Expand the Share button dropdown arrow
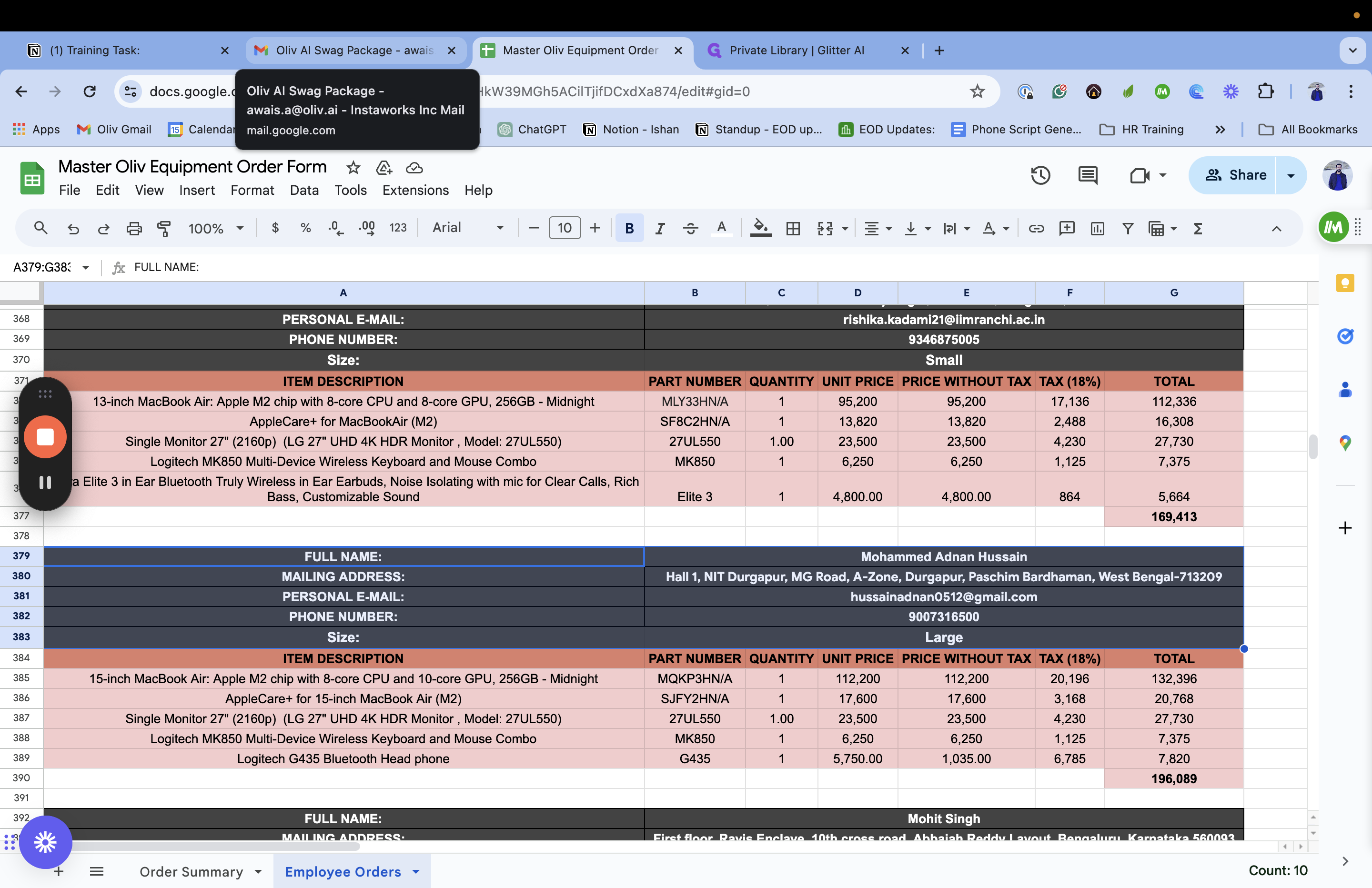Screen dimensions: 1372x888 (x=1291, y=175)
